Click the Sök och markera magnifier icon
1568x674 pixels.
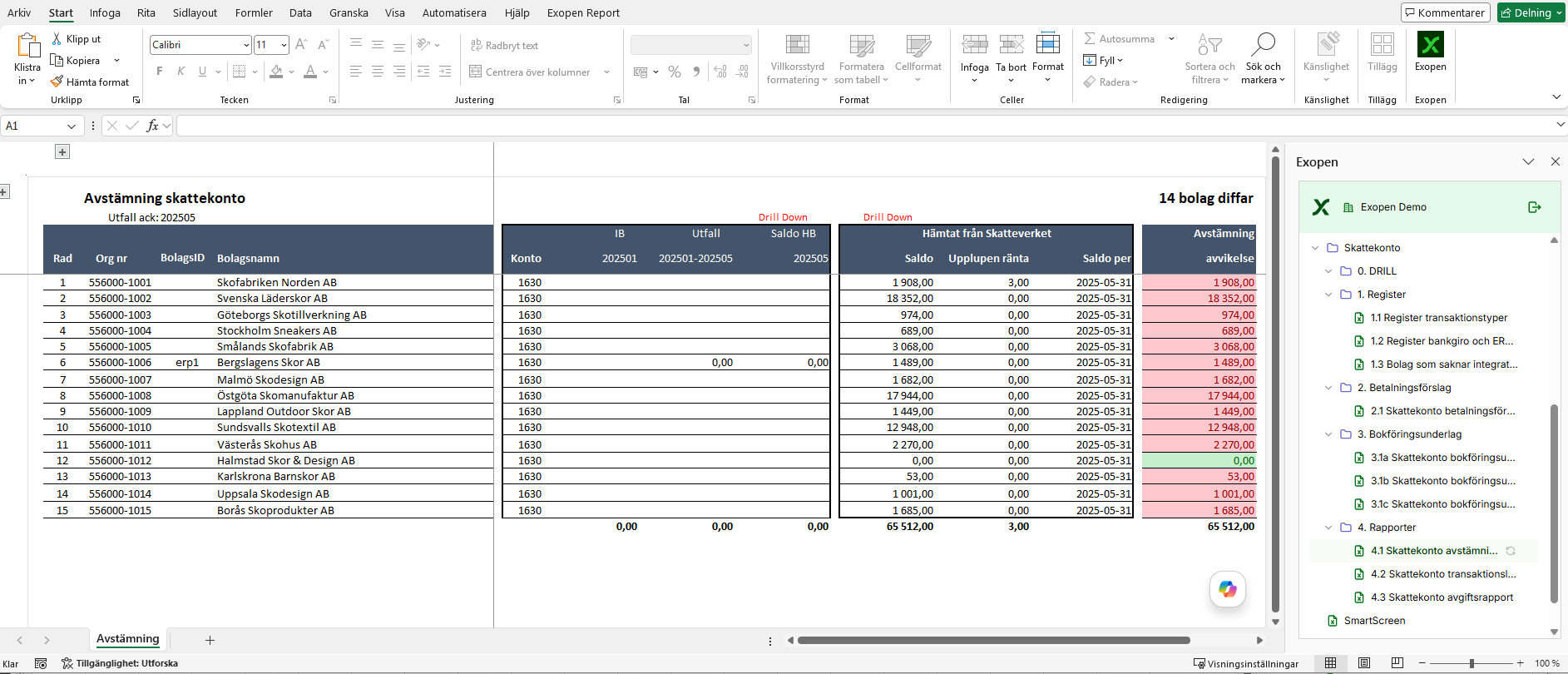[x=1263, y=43]
